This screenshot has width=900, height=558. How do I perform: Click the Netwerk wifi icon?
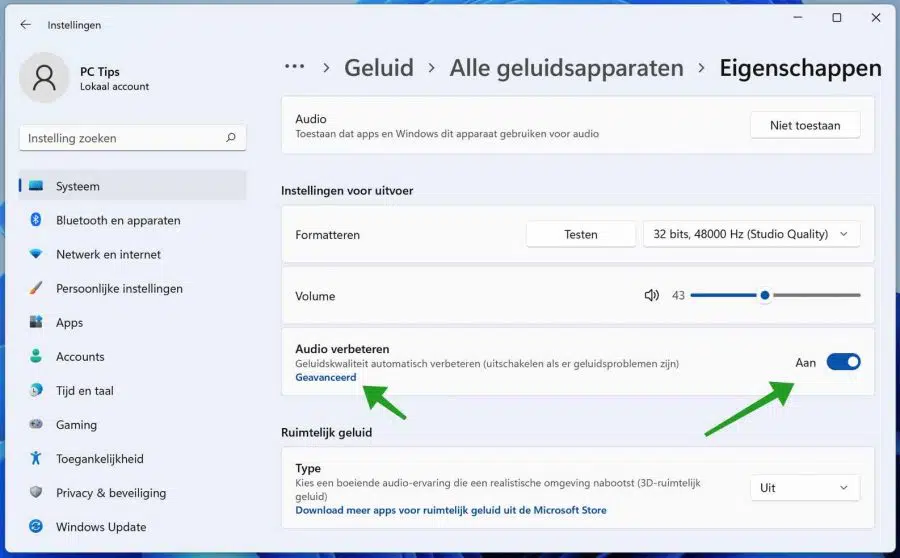pos(36,254)
